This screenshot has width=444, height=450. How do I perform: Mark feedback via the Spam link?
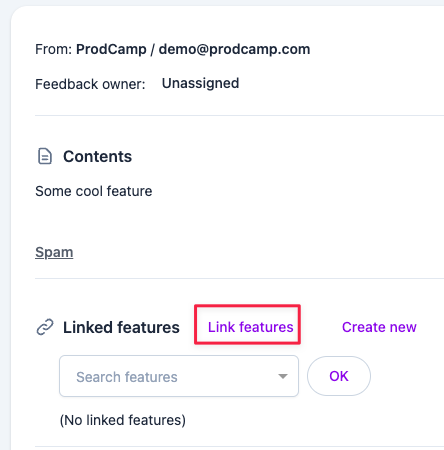point(54,252)
